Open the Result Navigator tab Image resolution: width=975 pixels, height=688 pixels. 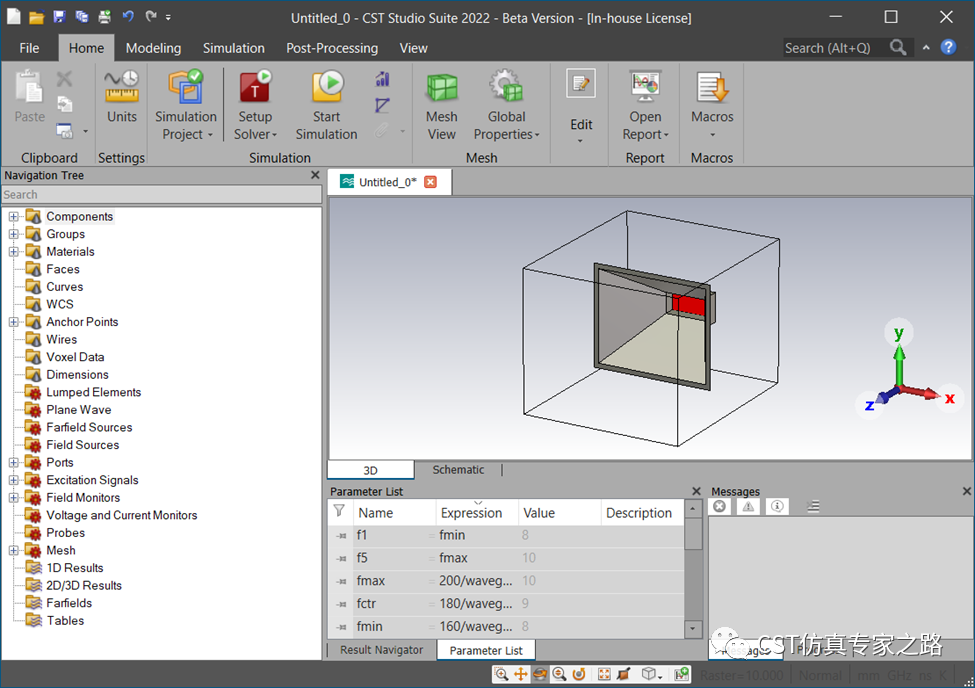tap(382, 650)
